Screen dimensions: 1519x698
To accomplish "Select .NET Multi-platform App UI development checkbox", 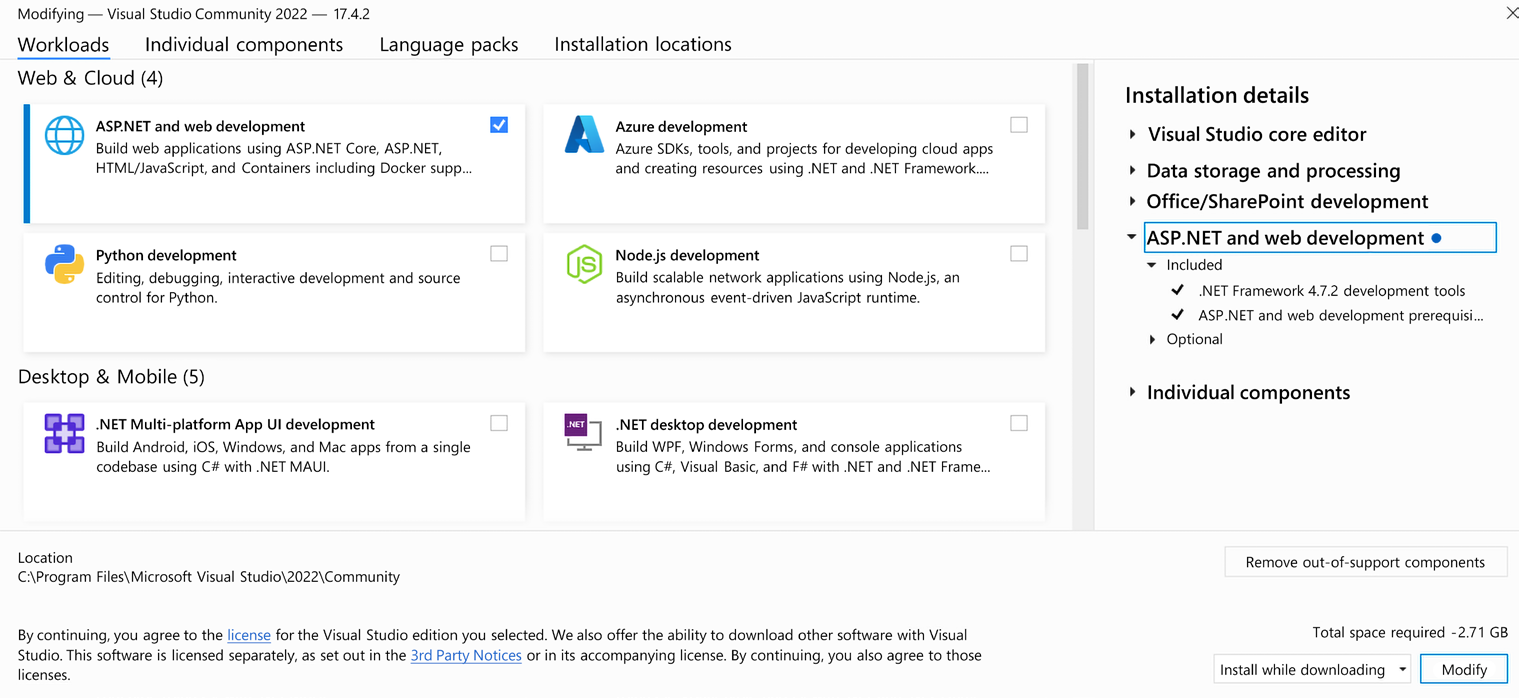I will click(x=499, y=423).
